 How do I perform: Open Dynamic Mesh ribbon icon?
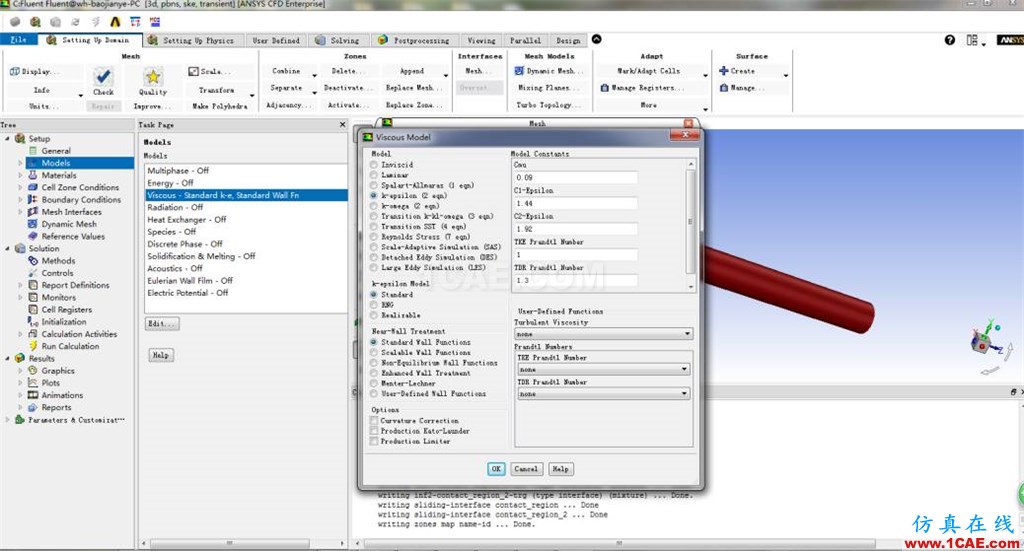pyautogui.click(x=519, y=71)
